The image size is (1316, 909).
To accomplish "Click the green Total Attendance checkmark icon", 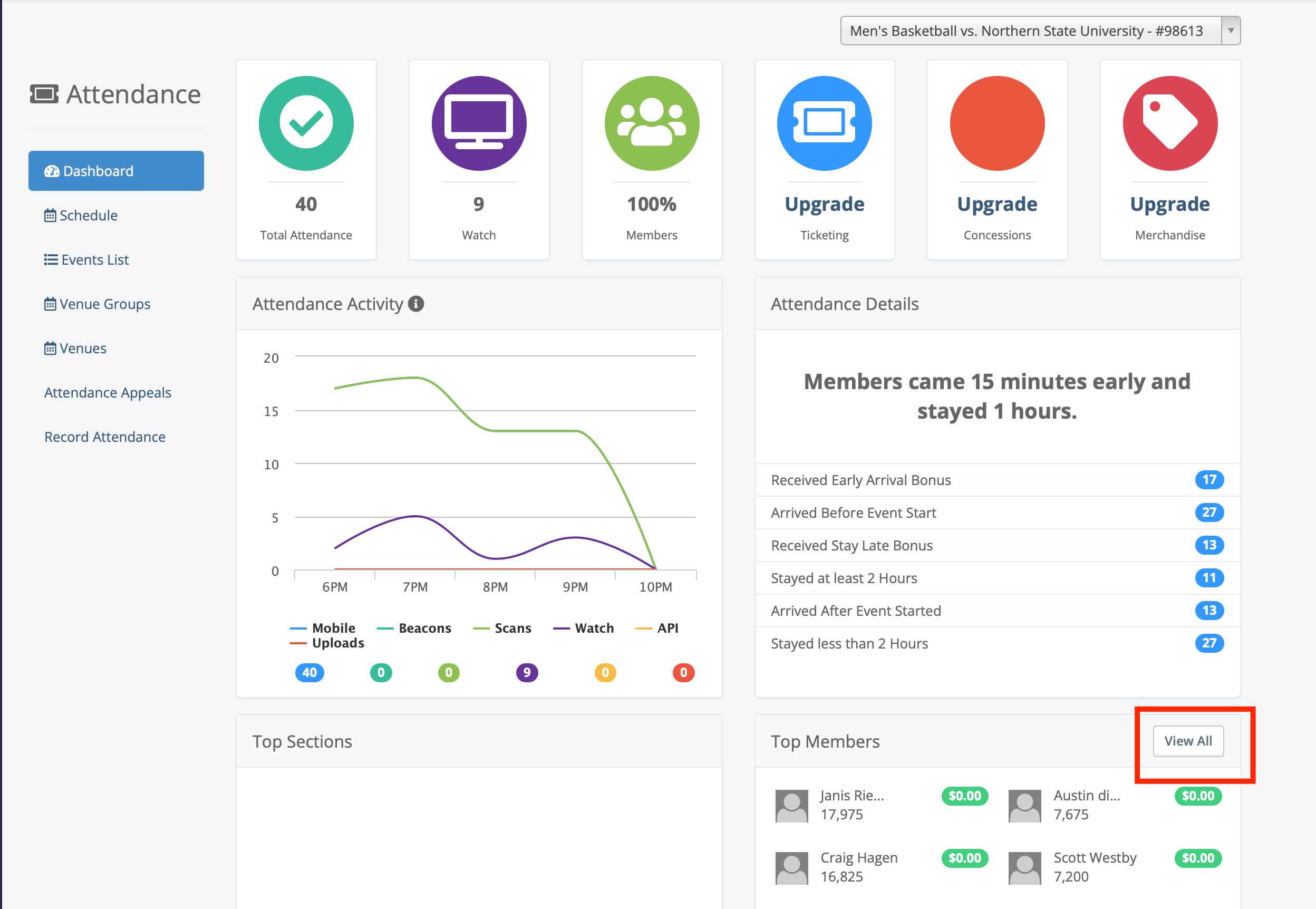I will click(306, 123).
